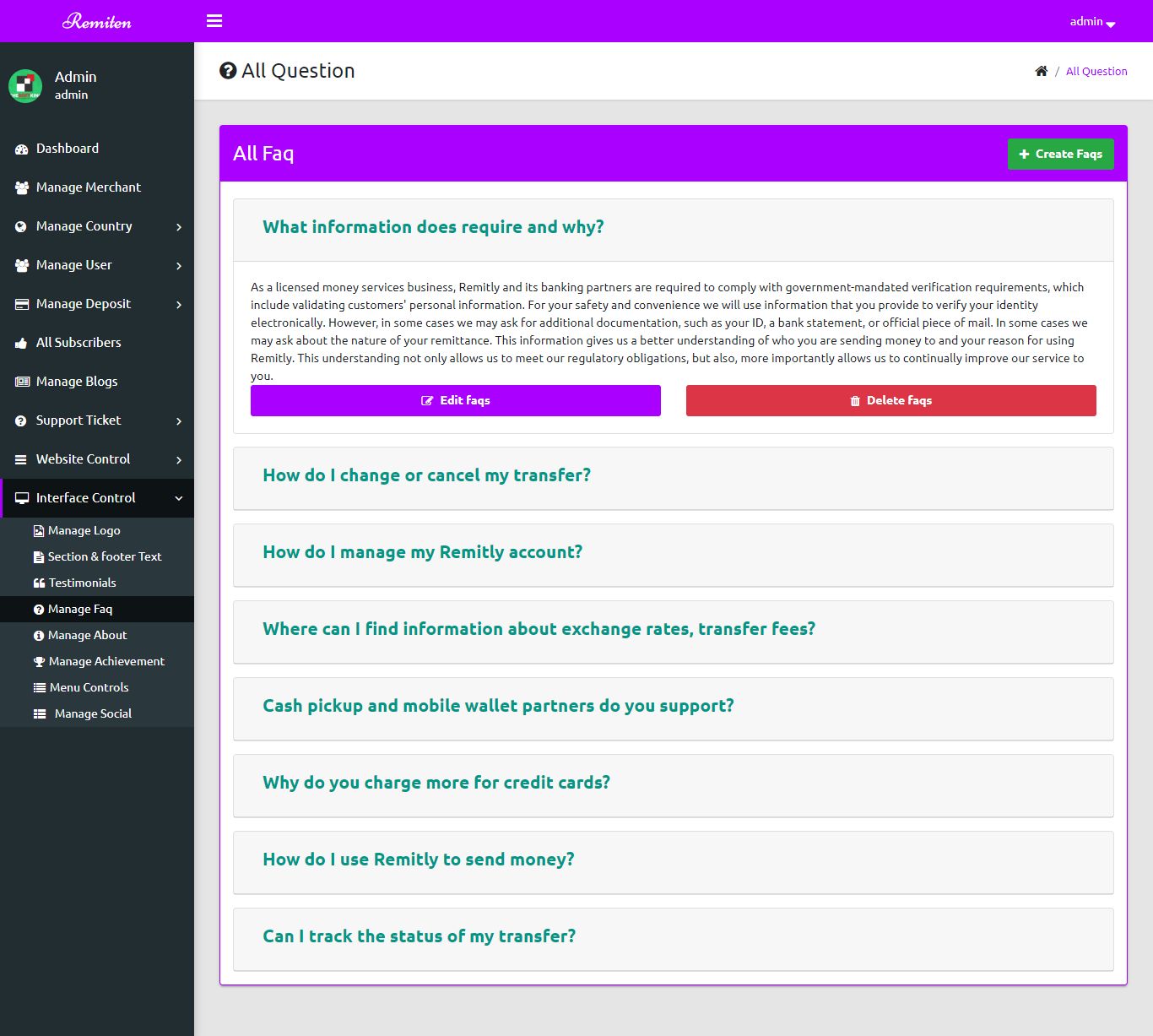Click the Admin profile avatar image

pos(25,85)
